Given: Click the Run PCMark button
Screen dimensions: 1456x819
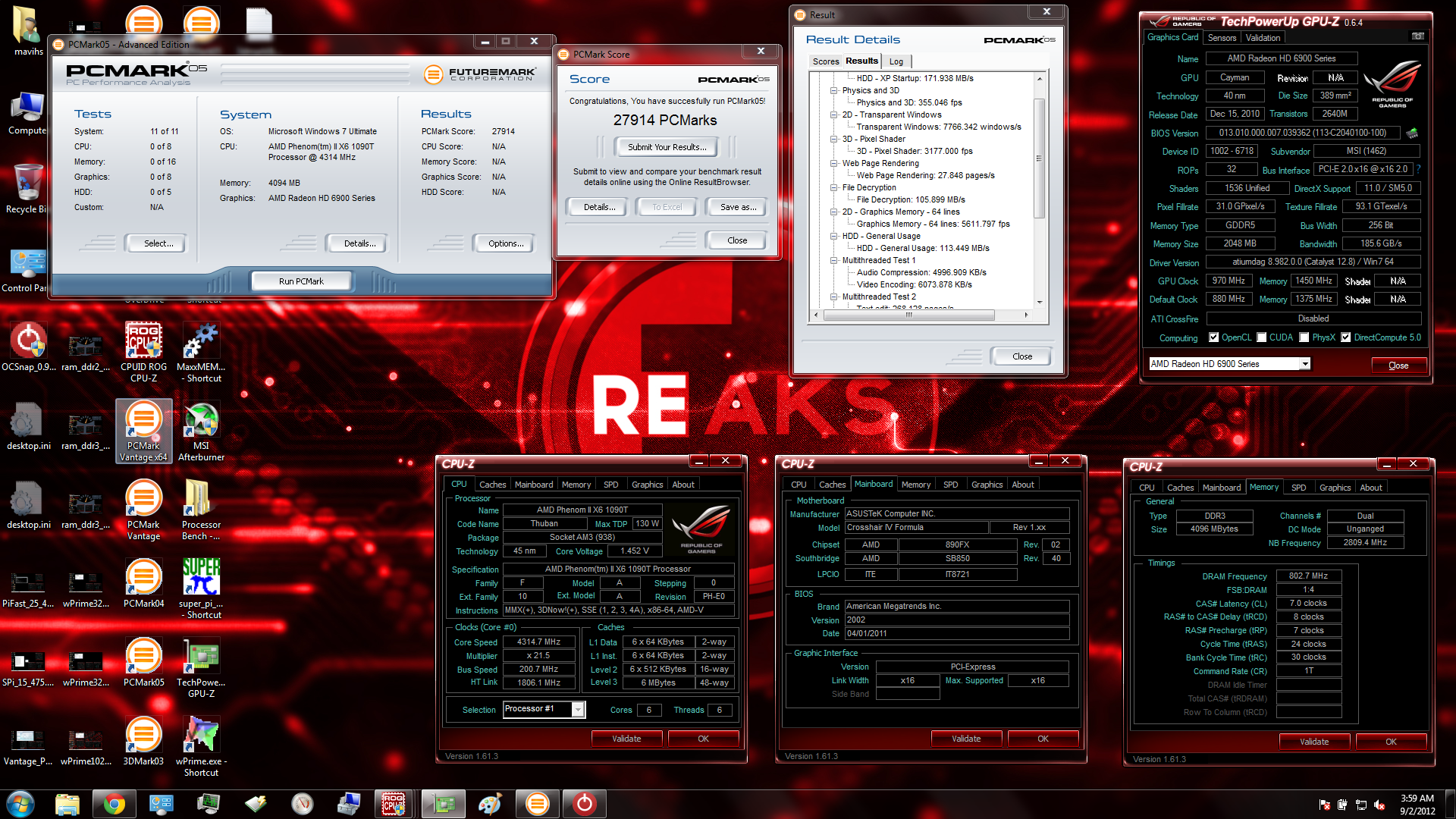Looking at the screenshot, I should (x=300, y=281).
